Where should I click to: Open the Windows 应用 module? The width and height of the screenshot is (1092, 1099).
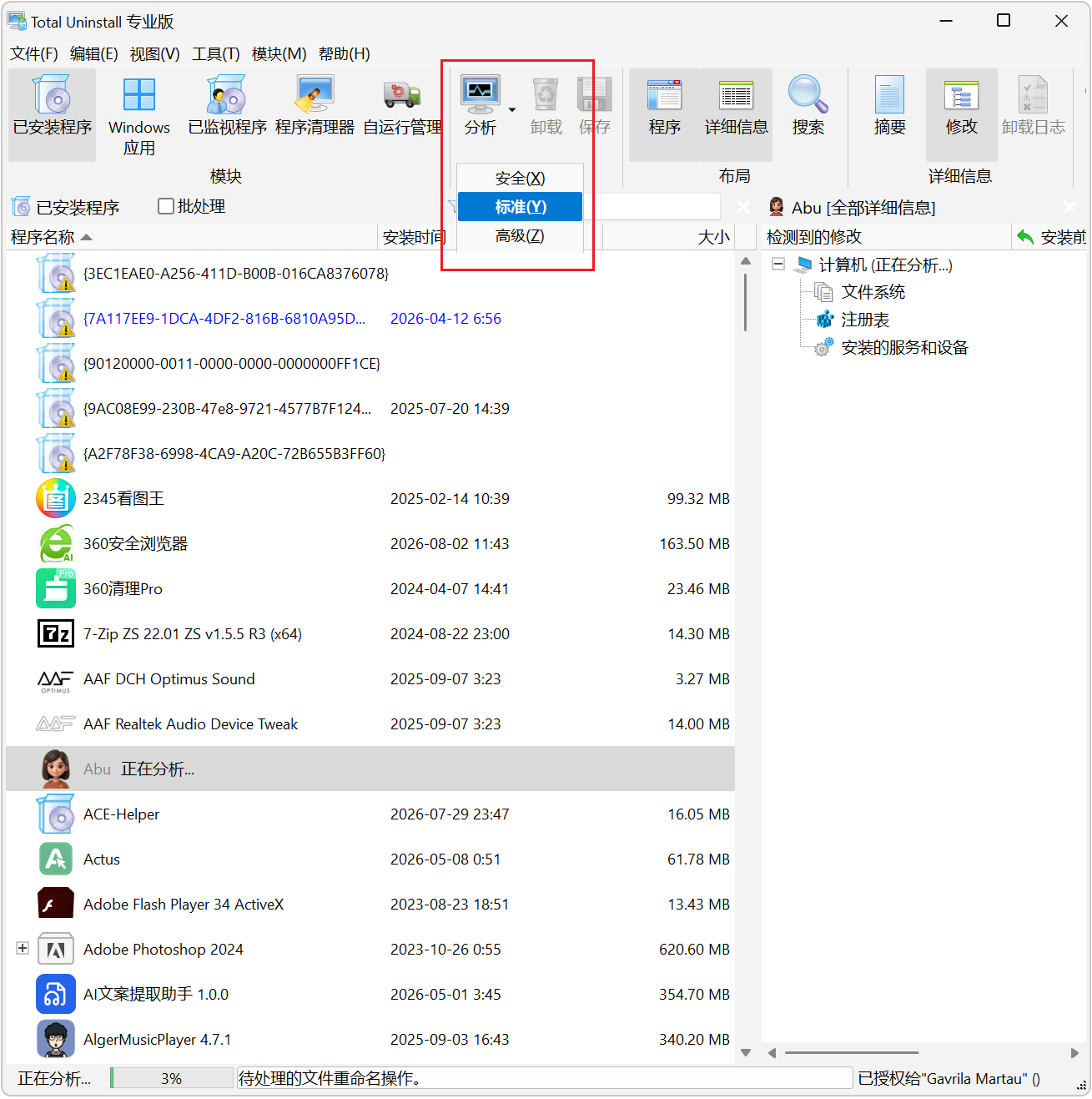click(138, 114)
